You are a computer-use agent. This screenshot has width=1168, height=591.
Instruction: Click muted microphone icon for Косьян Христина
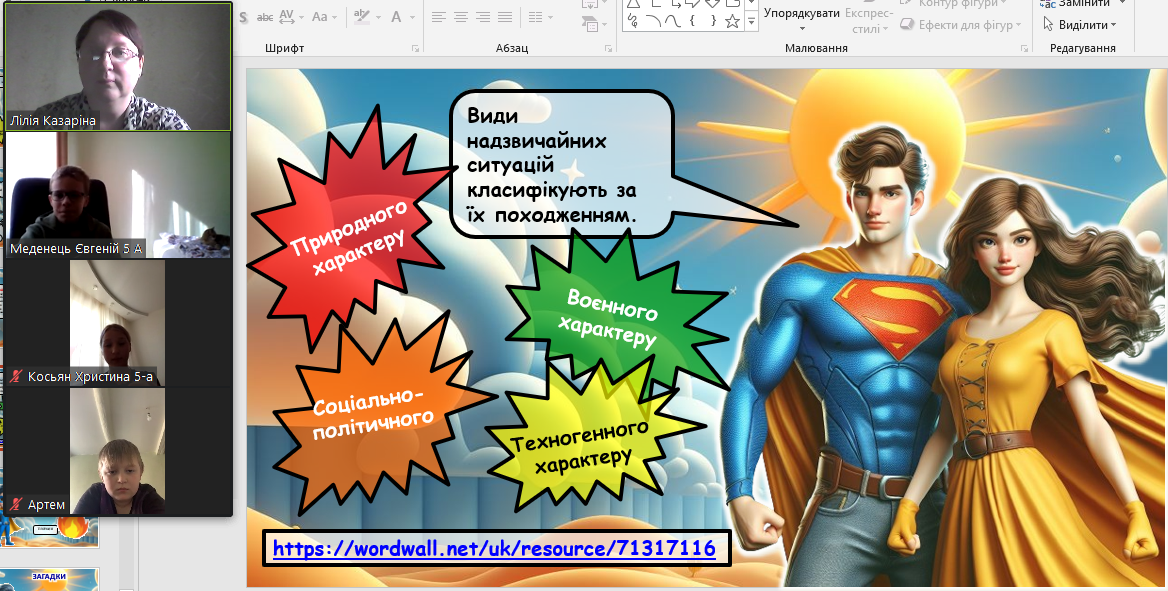[x=16, y=376]
